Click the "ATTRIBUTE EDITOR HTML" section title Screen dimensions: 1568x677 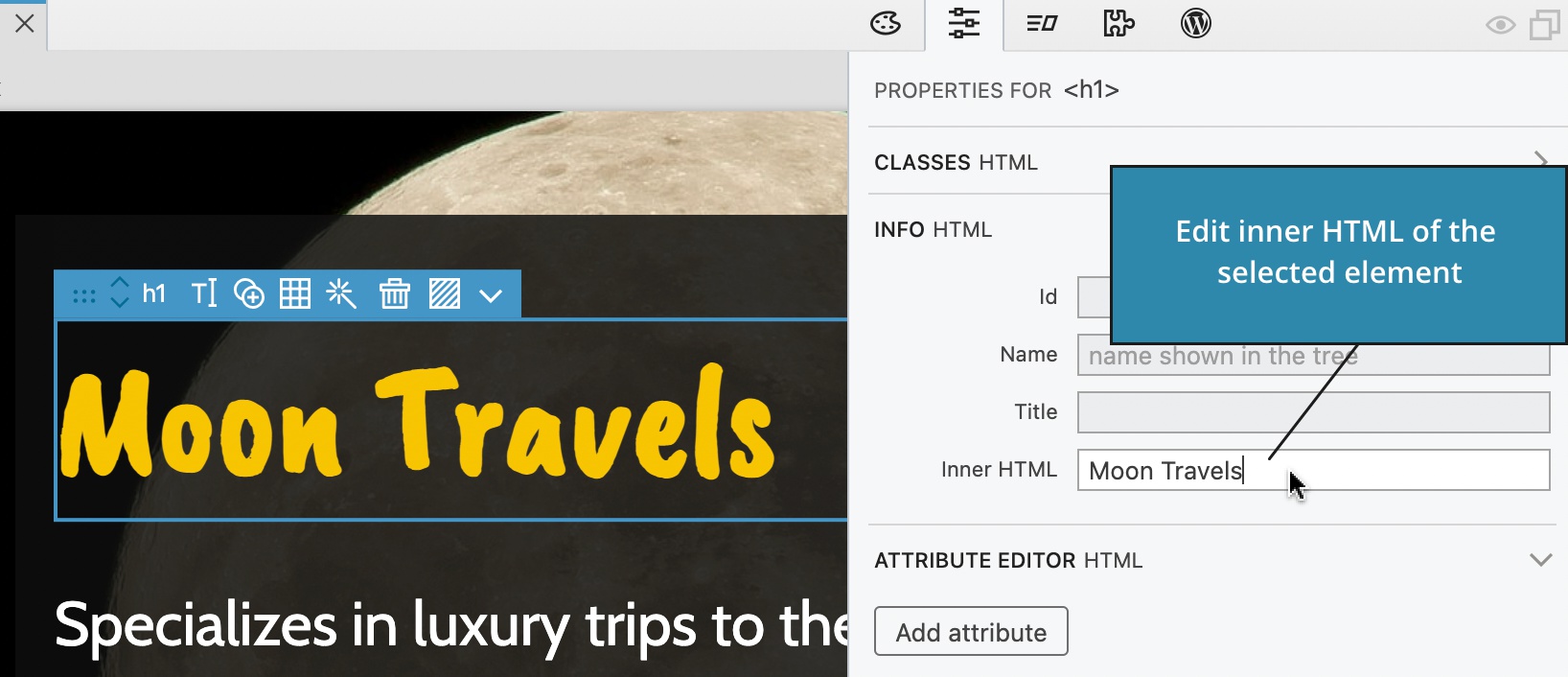tap(1008, 561)
